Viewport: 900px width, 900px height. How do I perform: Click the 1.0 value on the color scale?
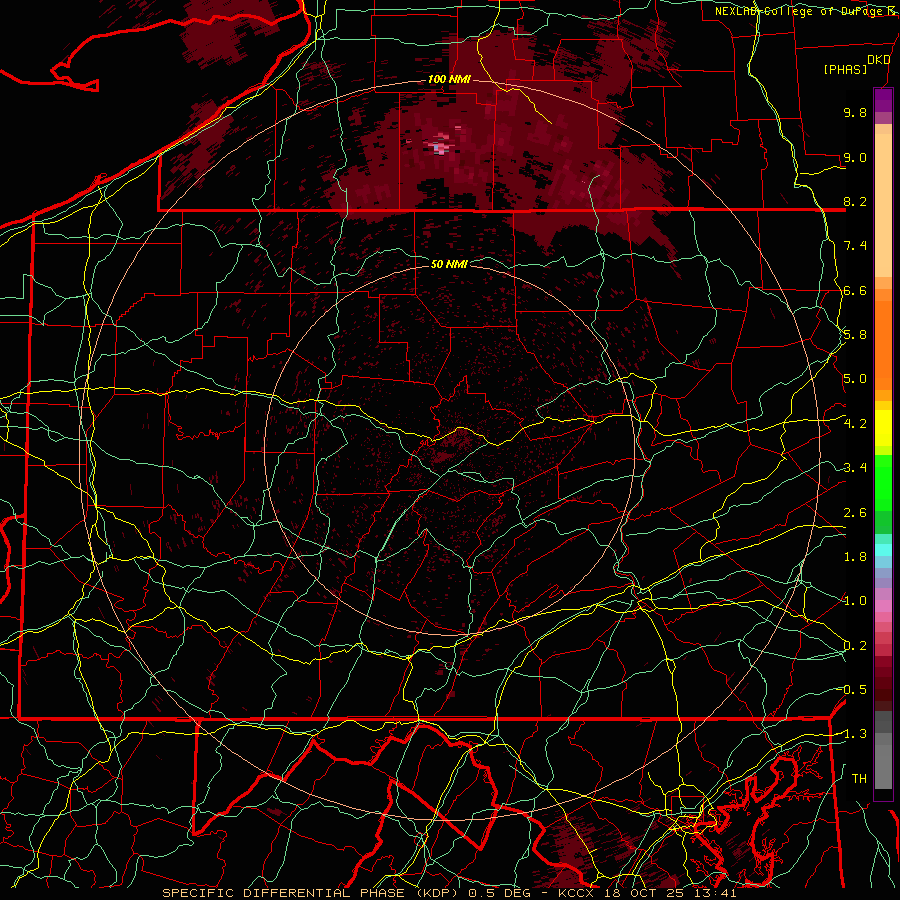point(855,601)
